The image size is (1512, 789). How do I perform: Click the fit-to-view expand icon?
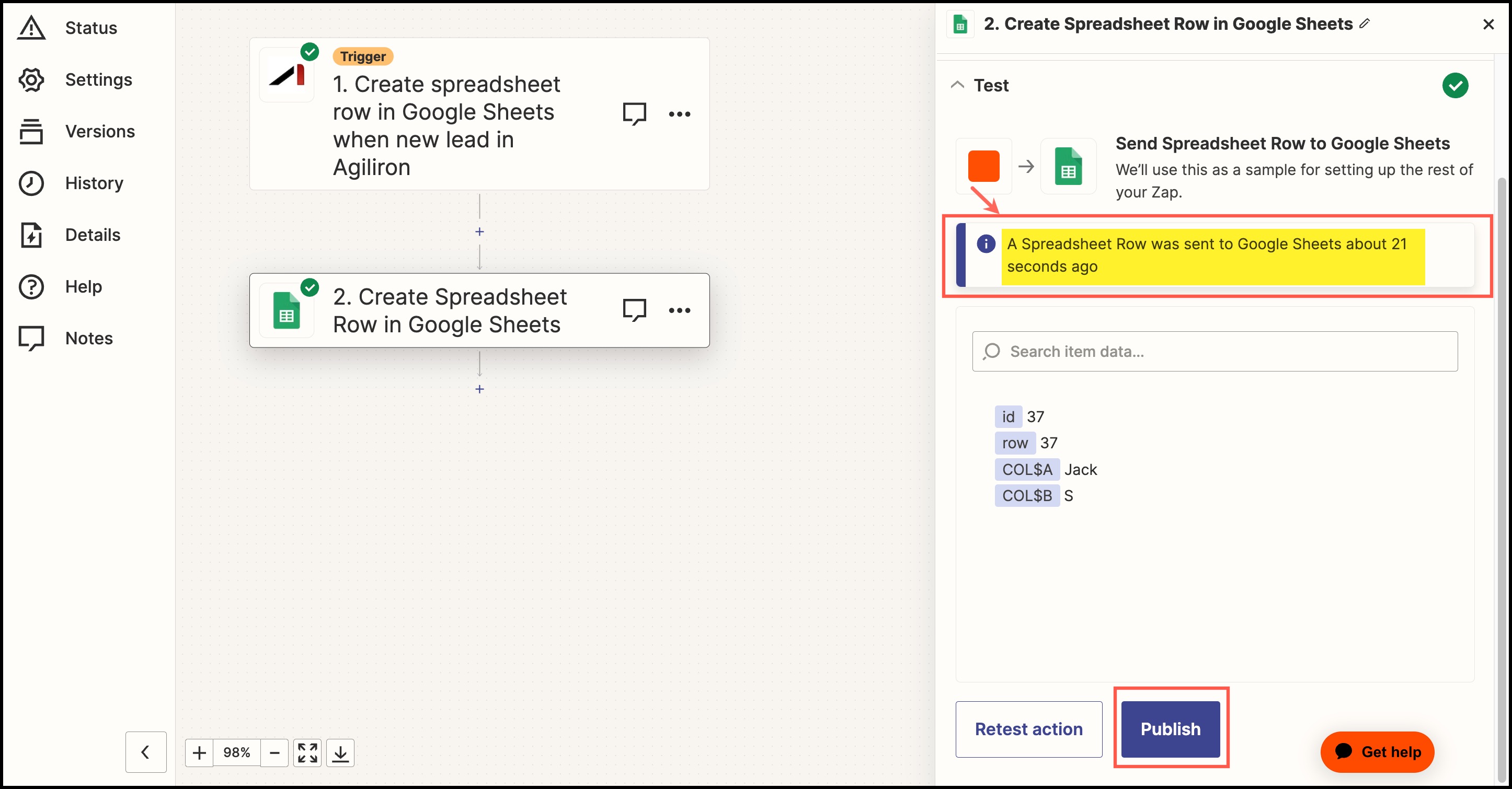point(307,752)
